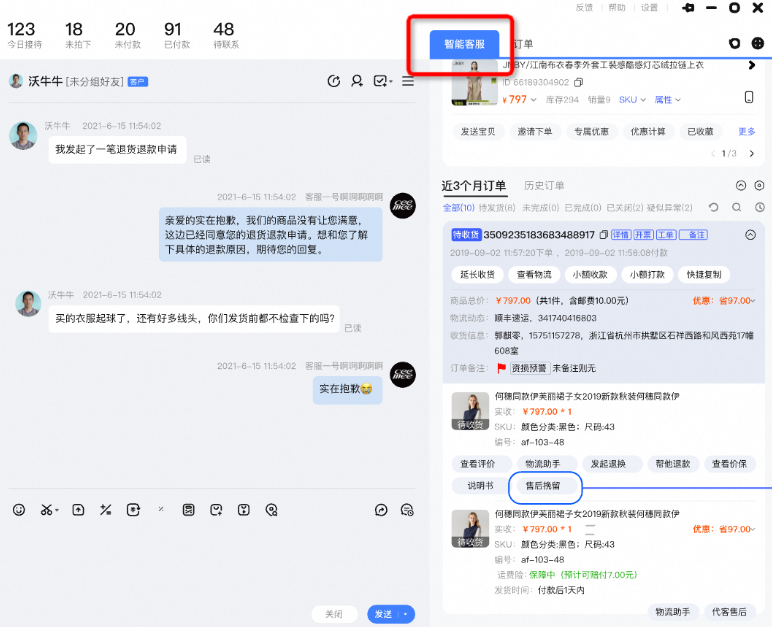The image size is (772, 627).
Task: Click 设置 in top bar
Action: 649,7
